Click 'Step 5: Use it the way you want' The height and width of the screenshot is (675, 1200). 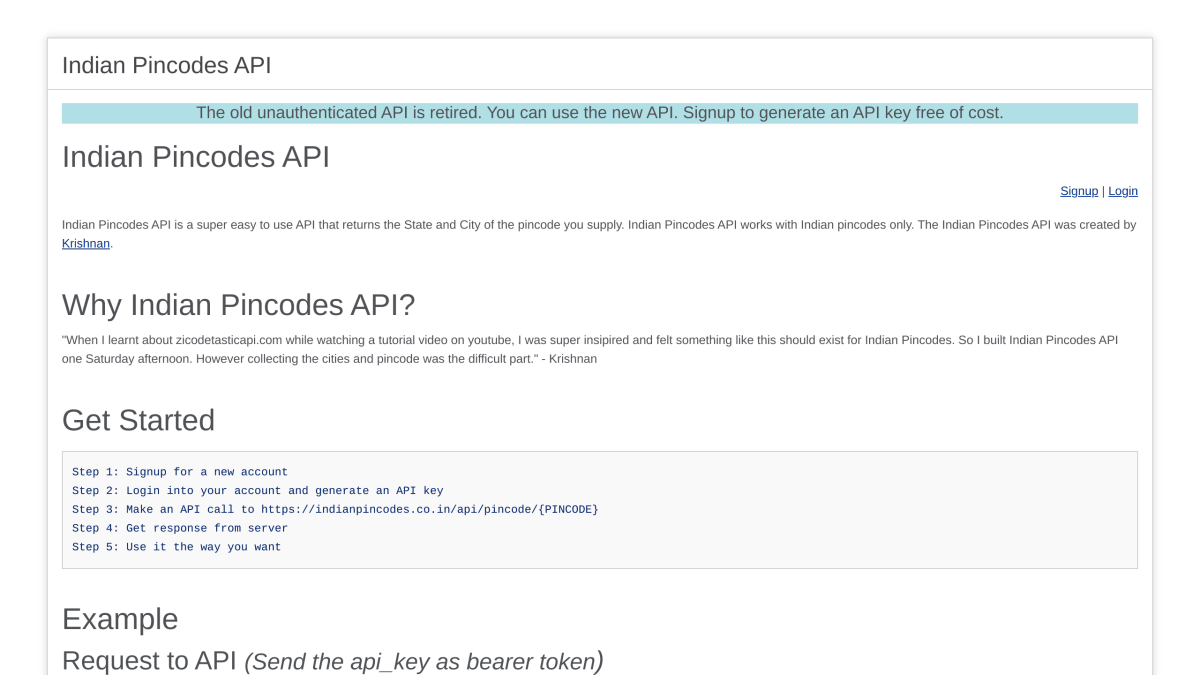click(x=177, y=547)
